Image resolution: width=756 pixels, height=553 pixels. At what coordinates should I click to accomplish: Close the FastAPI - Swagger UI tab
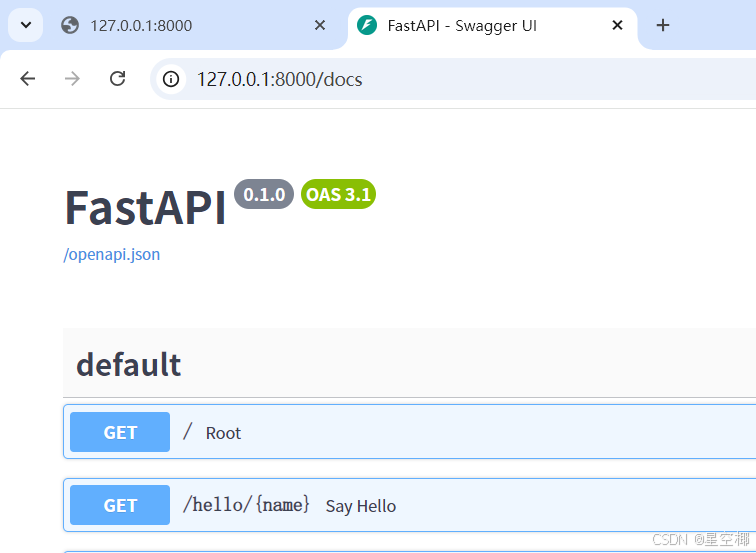617,25
